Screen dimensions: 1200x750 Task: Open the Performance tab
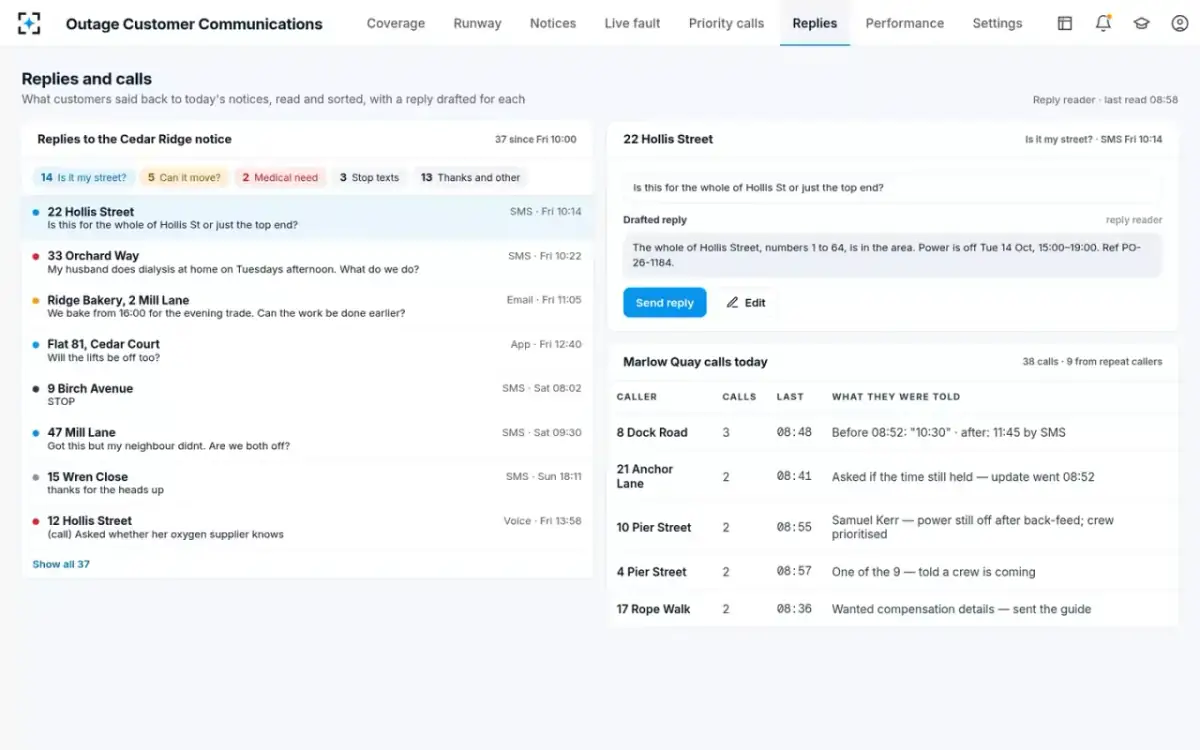pos(905,23)
